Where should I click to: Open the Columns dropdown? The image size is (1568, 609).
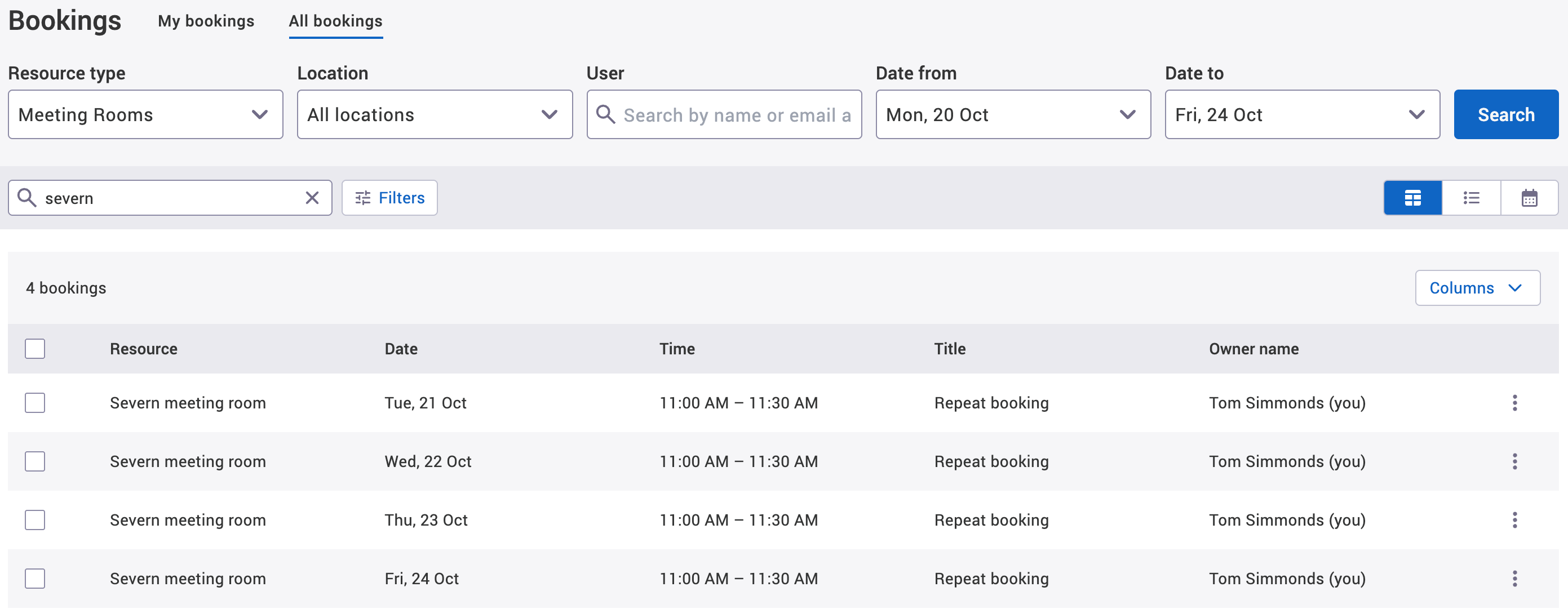tap(1478, 288)
